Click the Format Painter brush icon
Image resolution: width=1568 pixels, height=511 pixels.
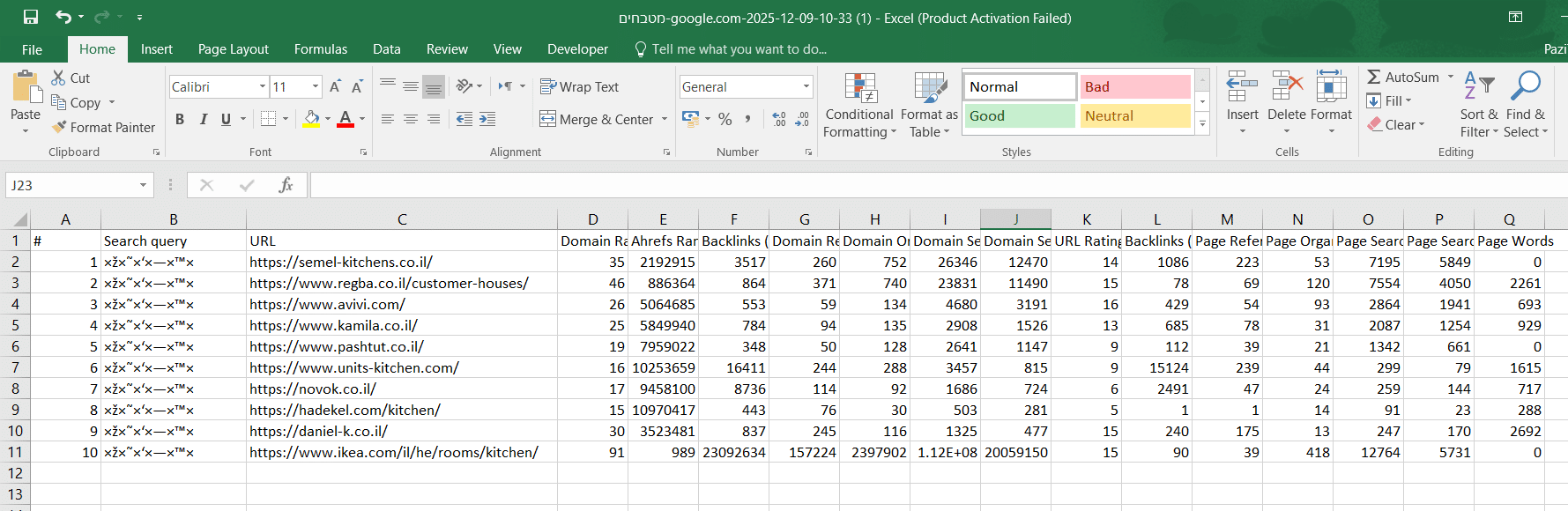(59, 128)
